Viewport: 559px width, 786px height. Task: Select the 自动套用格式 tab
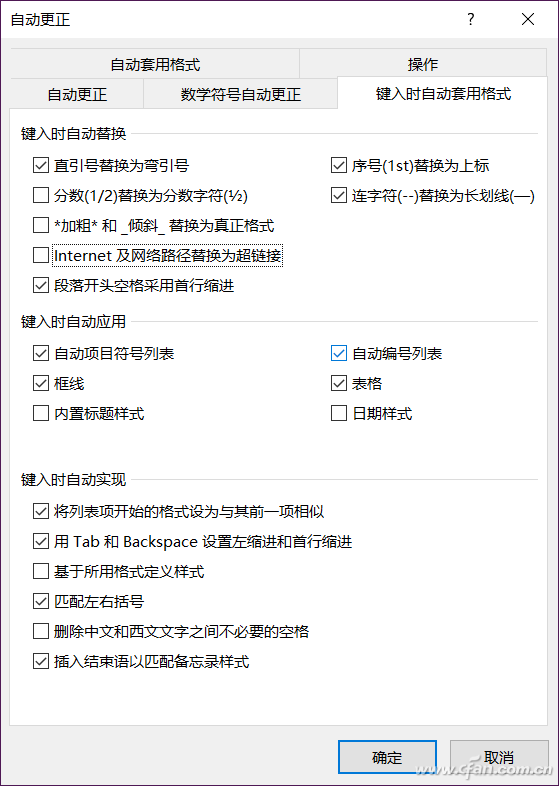coord(155,64)
